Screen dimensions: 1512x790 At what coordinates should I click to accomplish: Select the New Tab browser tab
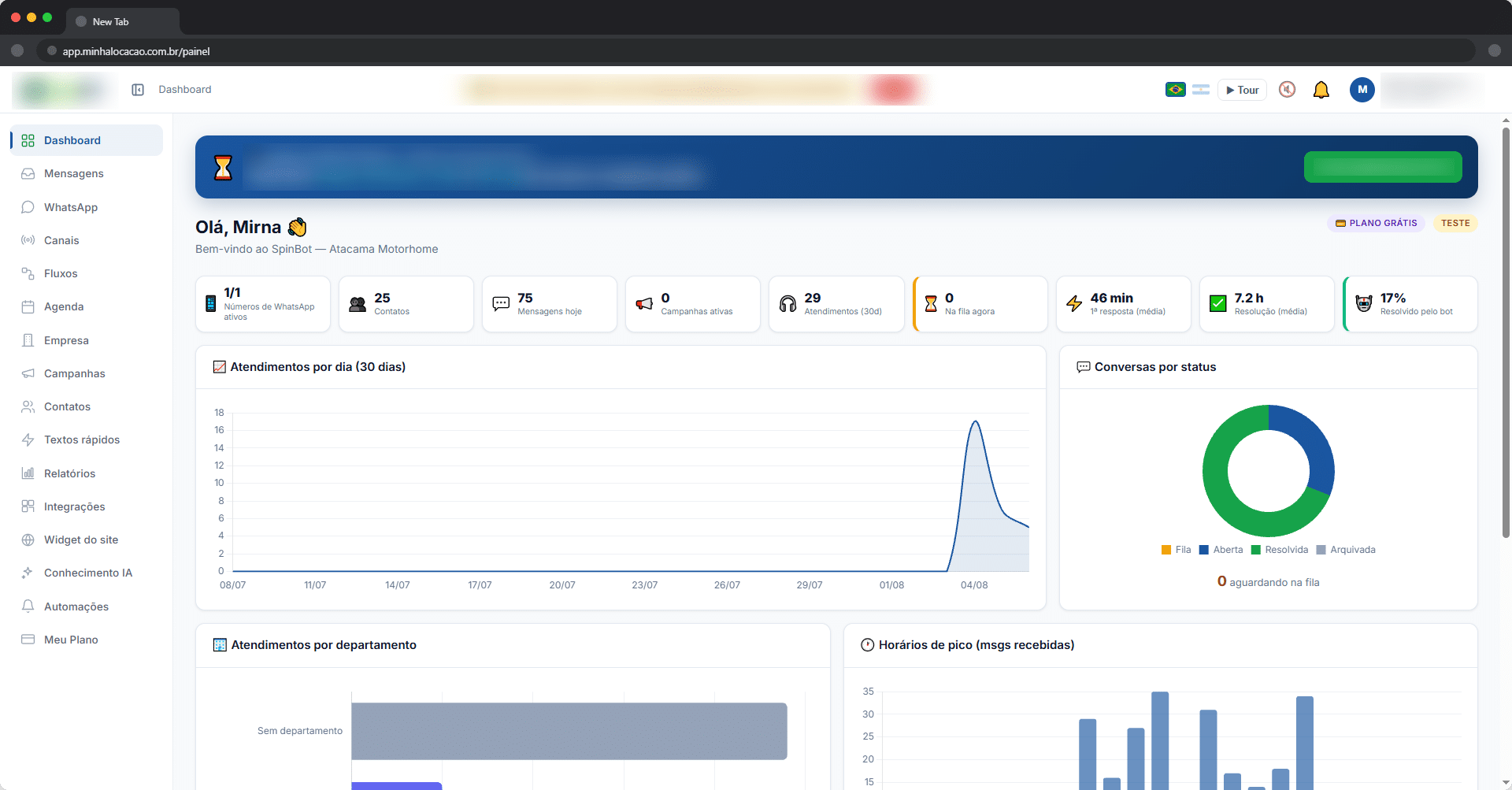click(x=123, y=21)
